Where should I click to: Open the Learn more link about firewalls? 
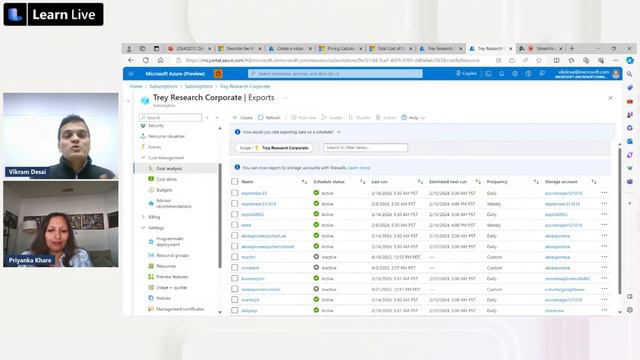tap(359, 168)
